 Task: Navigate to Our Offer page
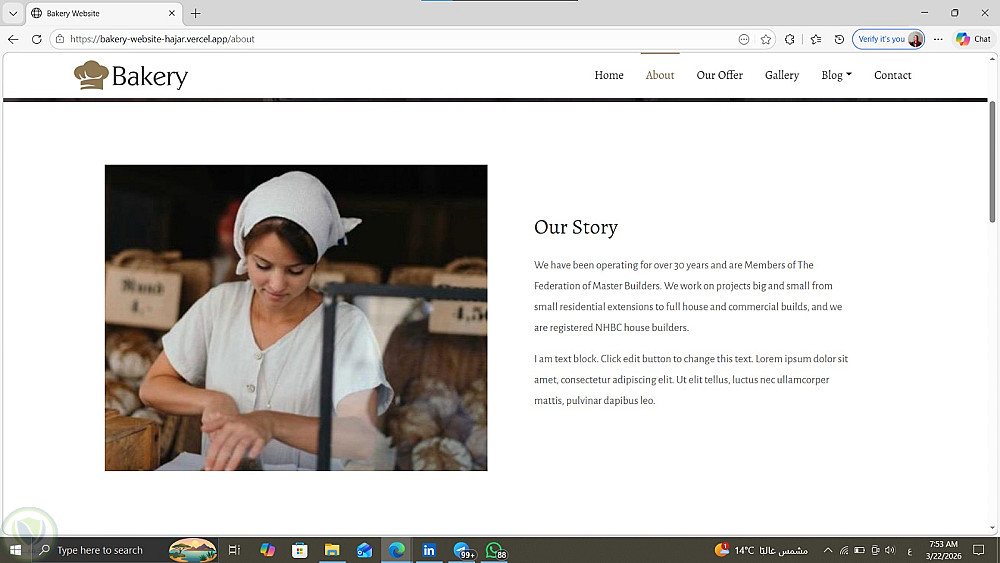click(719, 75)
